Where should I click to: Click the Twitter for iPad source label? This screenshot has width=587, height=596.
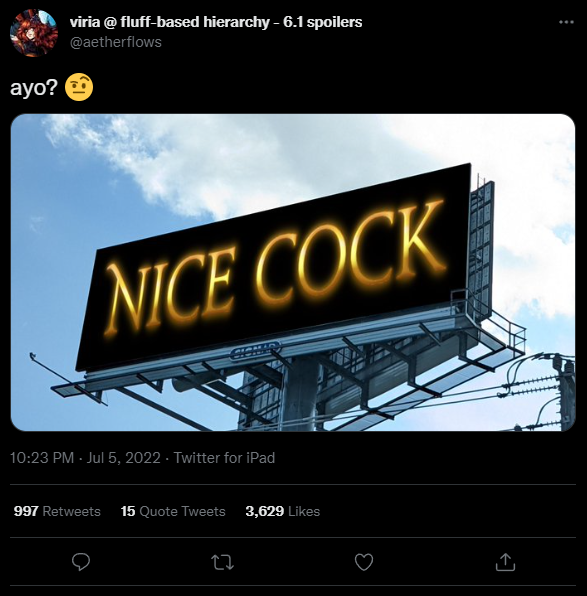[x=224, y=458]
